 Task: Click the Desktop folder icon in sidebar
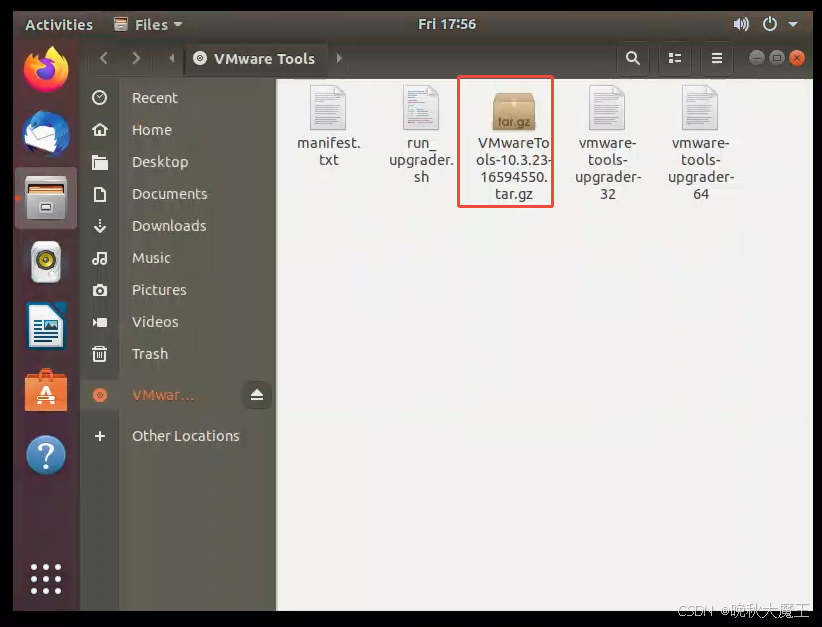click(100, 162)
